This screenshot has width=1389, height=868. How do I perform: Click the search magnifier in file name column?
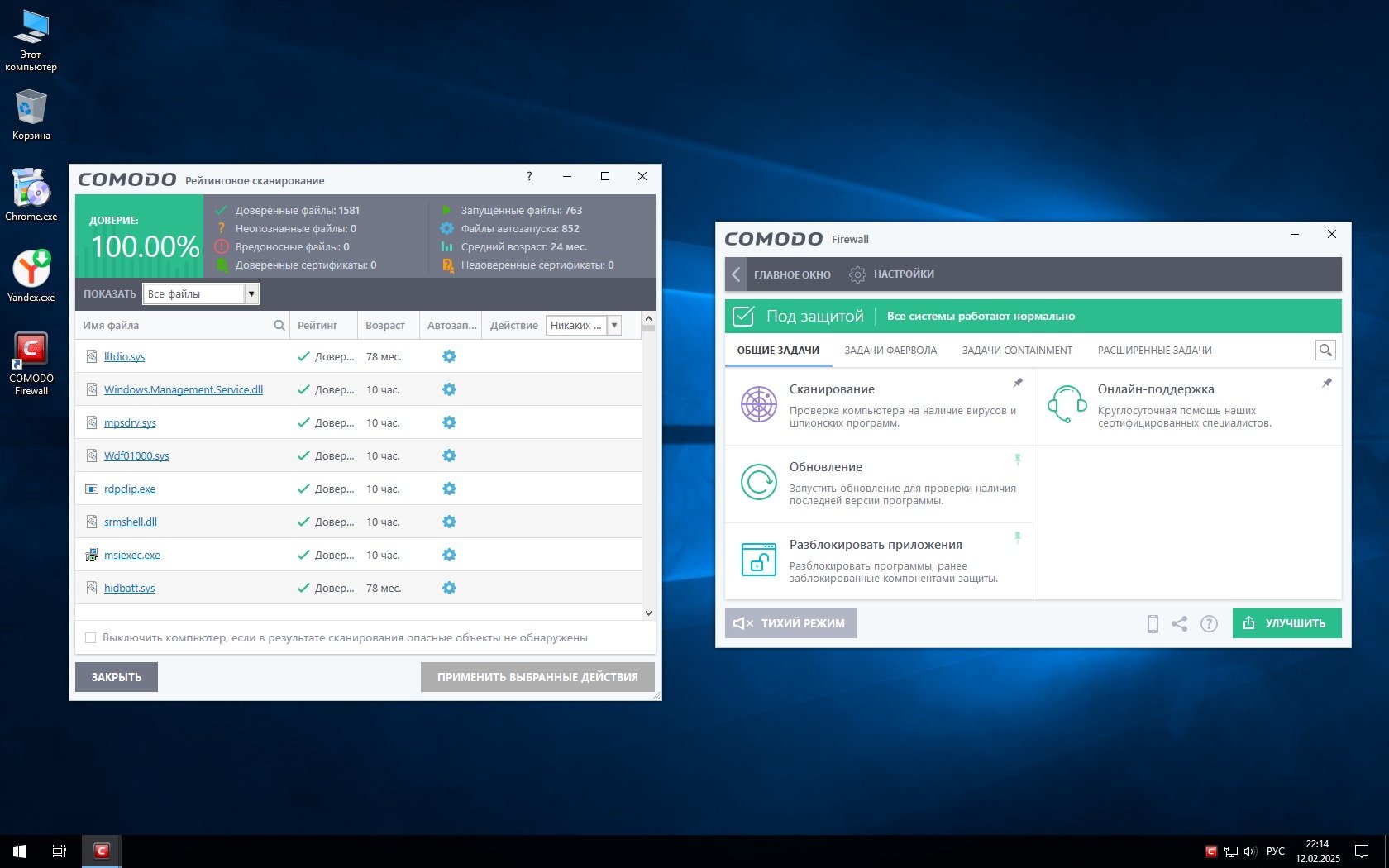click(279, 326)
